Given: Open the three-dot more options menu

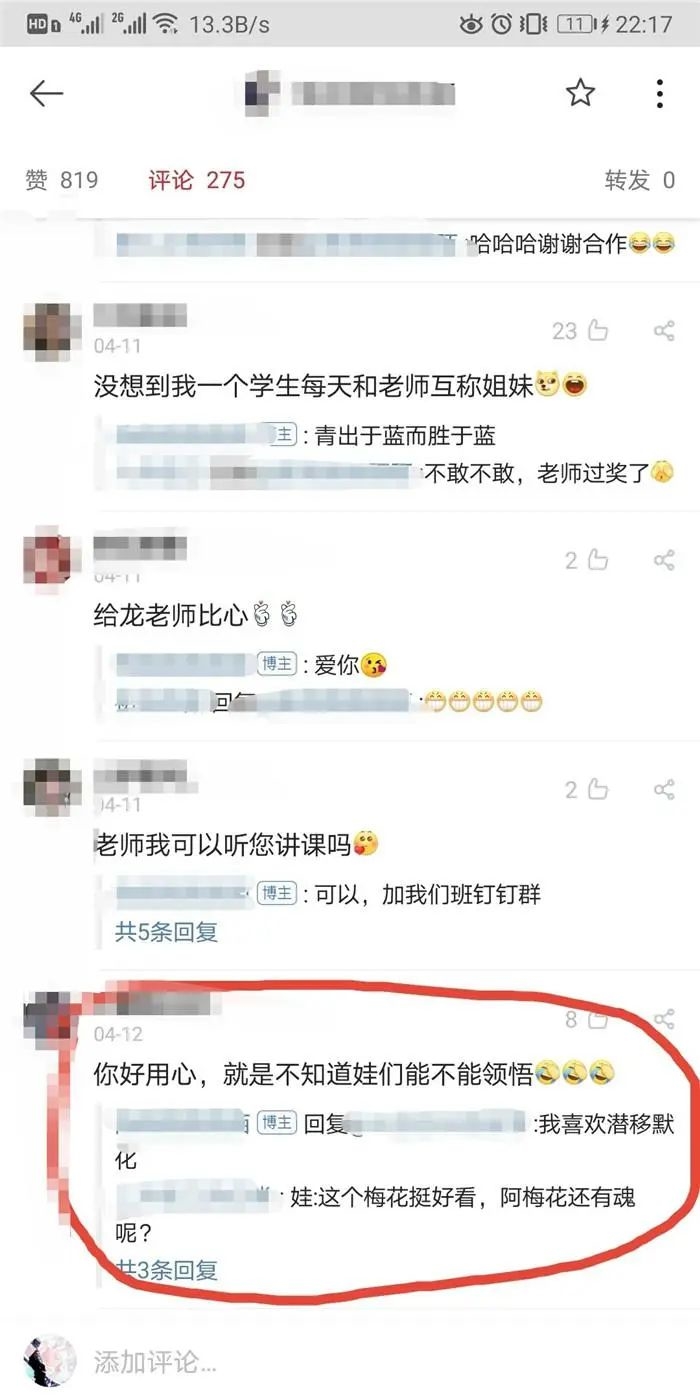Looking at the screenshot, I should [659, 93].
